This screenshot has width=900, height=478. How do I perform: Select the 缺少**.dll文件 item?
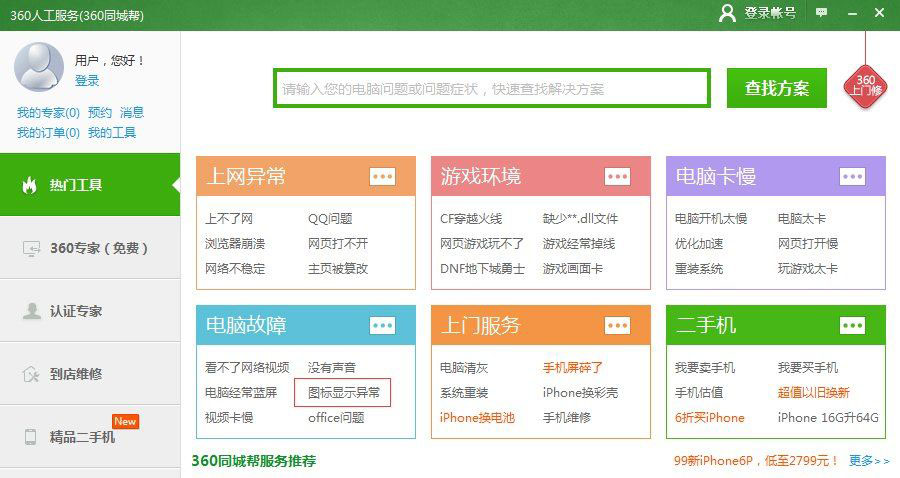[x=580, y=219]
